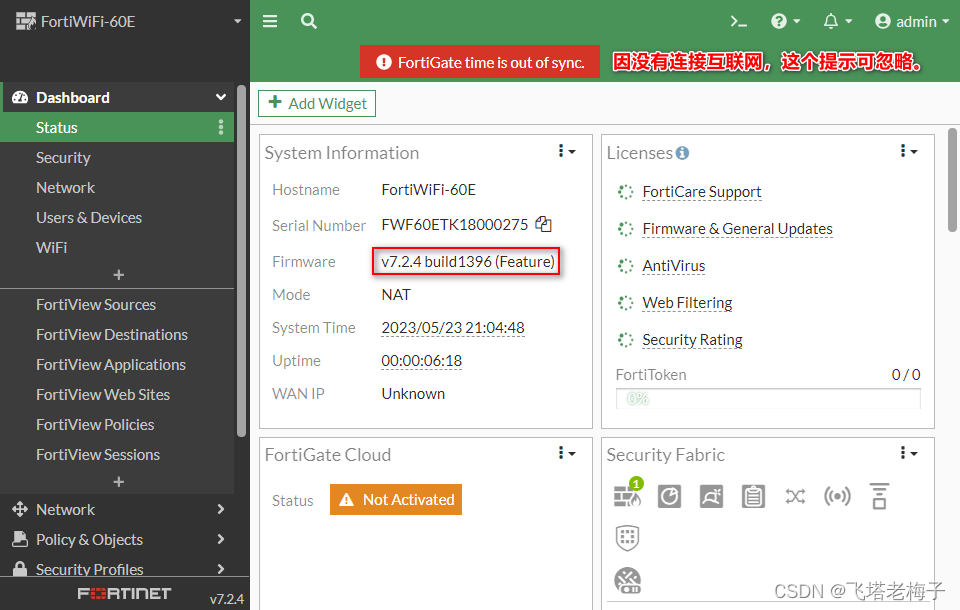This screenshot has width=960, height=610.
Task: Open System Information widget options menu
Action: click(x=566, y=151)
